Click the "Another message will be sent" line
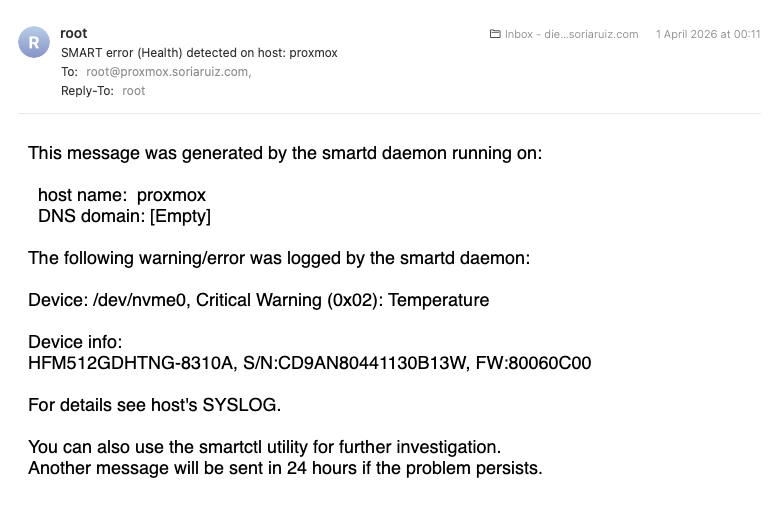This screenshot has width=777, height=514. 285,468
